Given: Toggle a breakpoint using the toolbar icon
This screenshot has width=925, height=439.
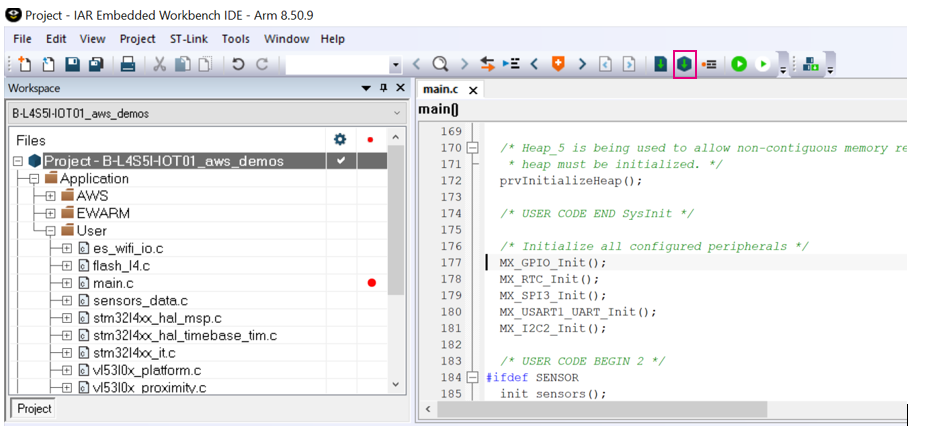Looking at the screenshot, I should (708, 64).
